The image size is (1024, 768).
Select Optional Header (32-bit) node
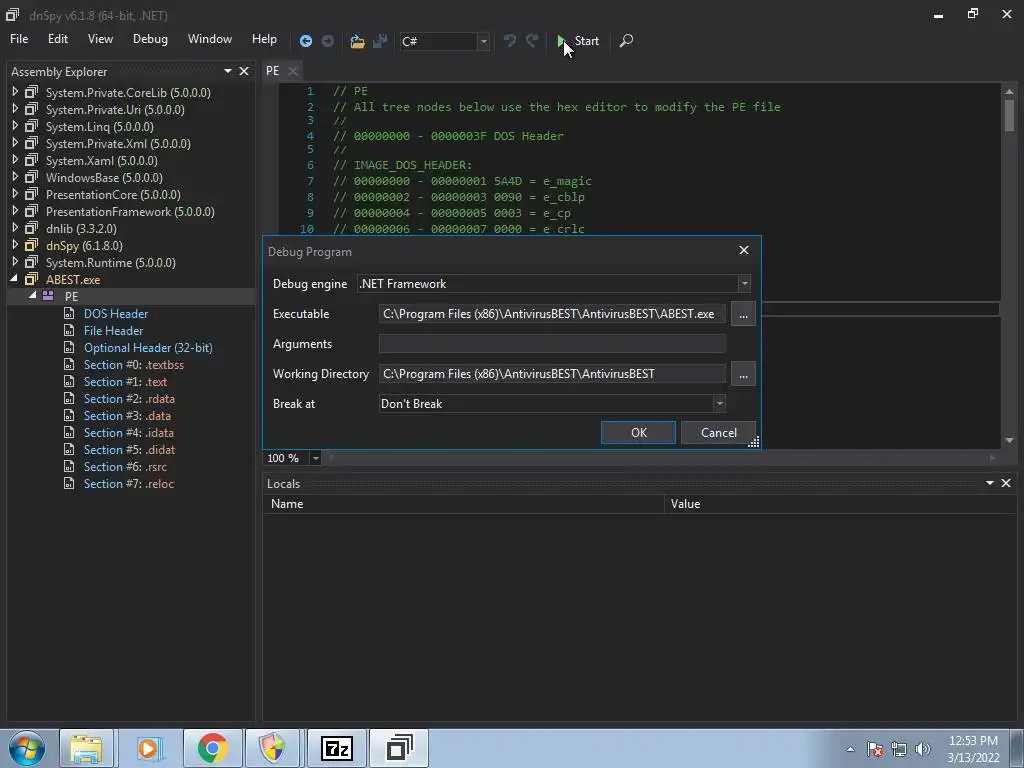(x=148, y=347)
